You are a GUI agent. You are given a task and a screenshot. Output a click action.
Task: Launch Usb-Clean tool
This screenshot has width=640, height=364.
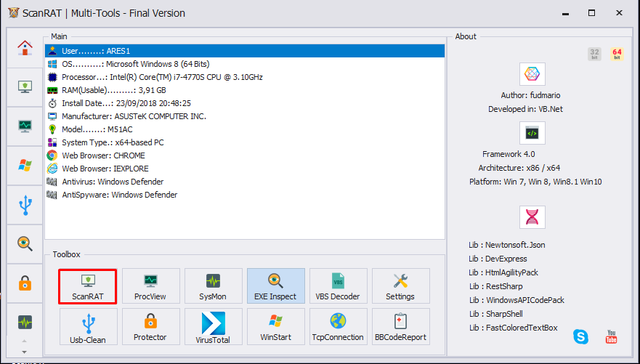point(88,326)
